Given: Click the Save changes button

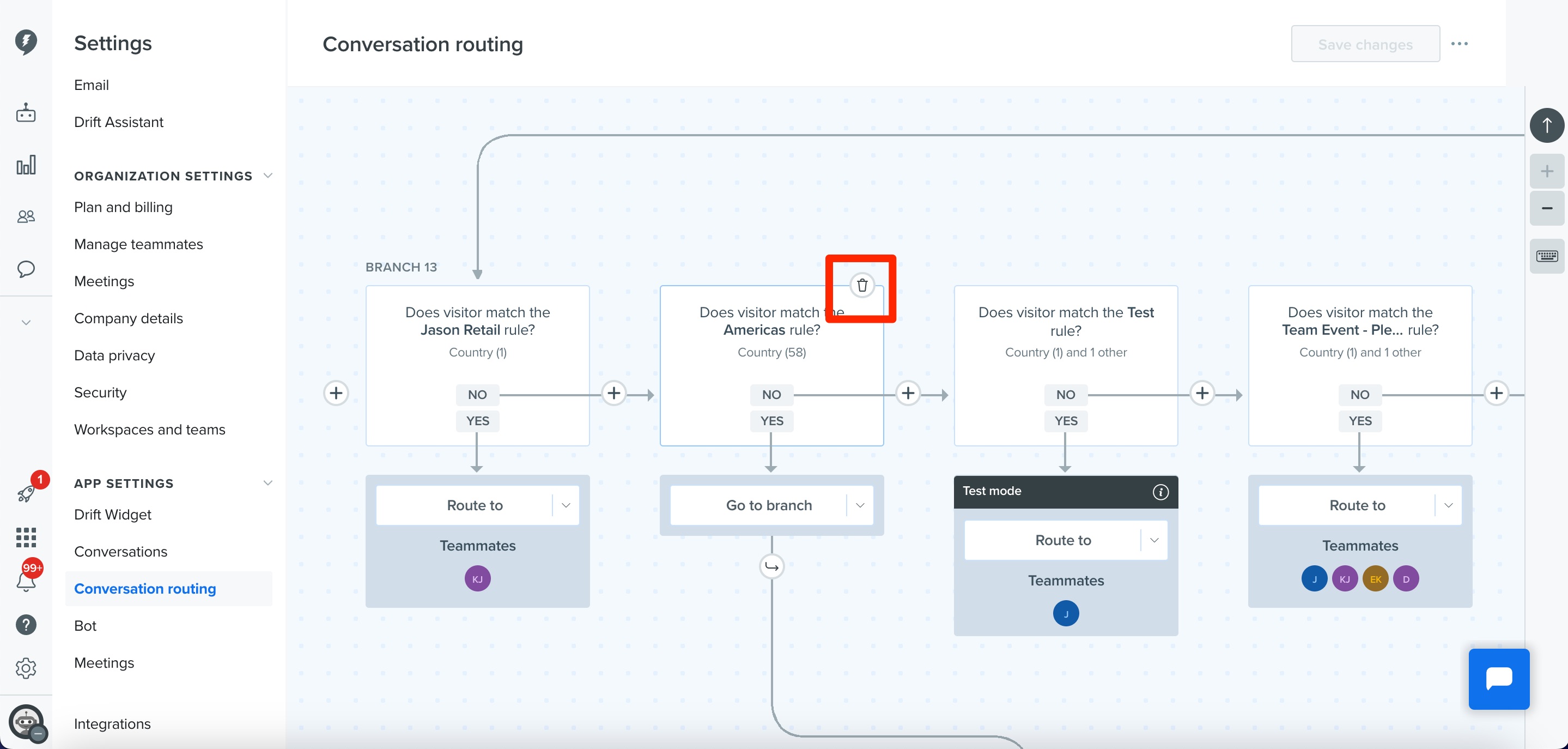Looking at the screenshot, I should pos(1365,44).
